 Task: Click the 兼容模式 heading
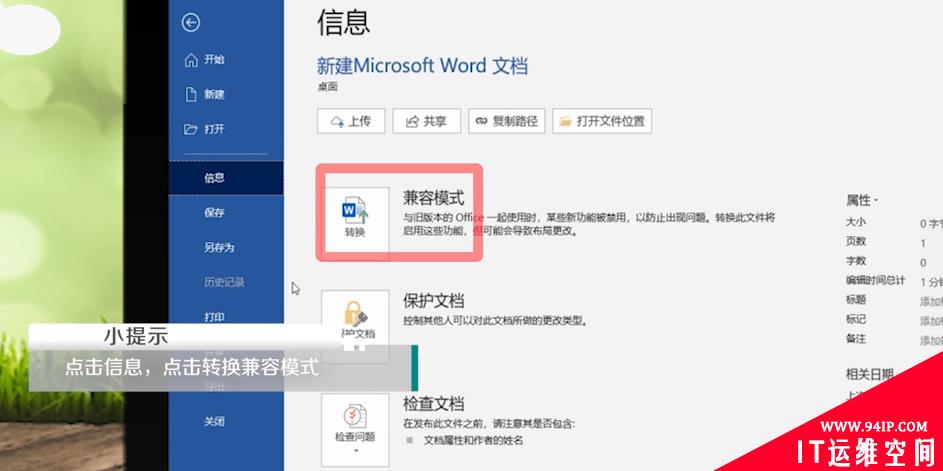(433, 198)
